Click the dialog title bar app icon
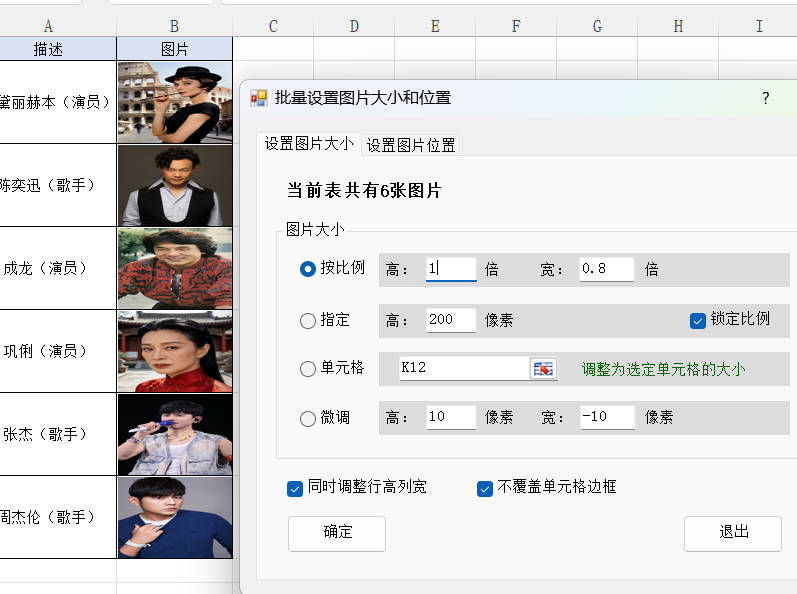Image resolution: width=797 pixels, height=594 pixels. tap(258, 98)
